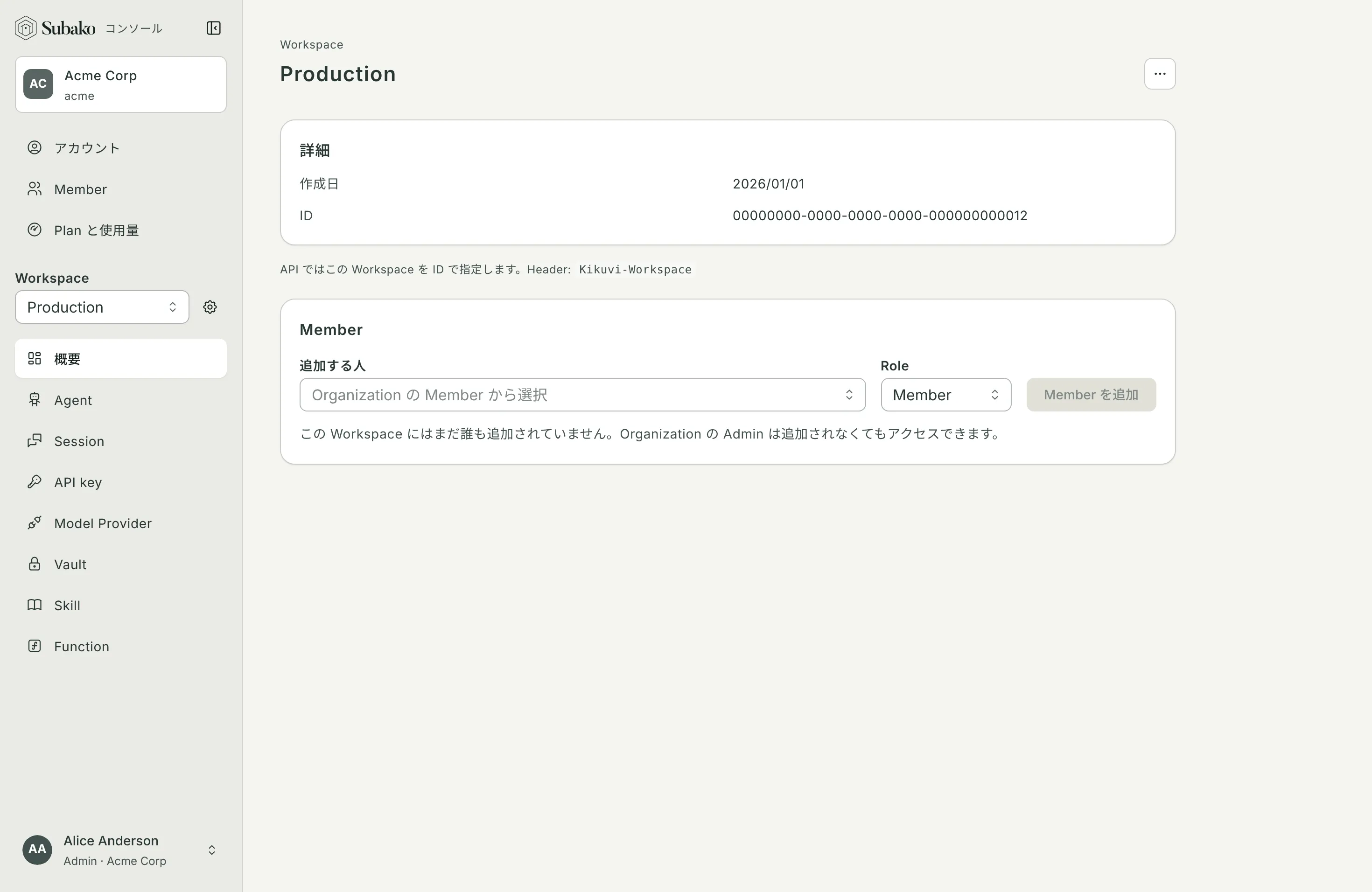Click the Session chat icon
This screenshot has height=892, width=1372.
[35, 440]
